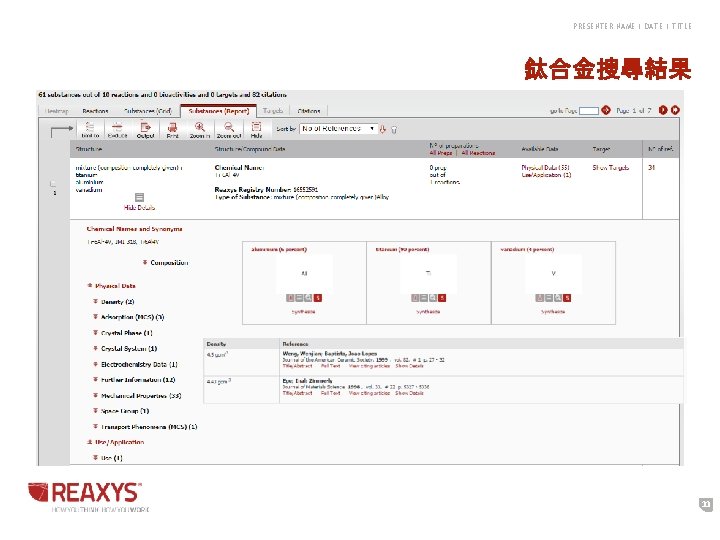Click Synthesis link under aluminum

click(x=304, y=311)
